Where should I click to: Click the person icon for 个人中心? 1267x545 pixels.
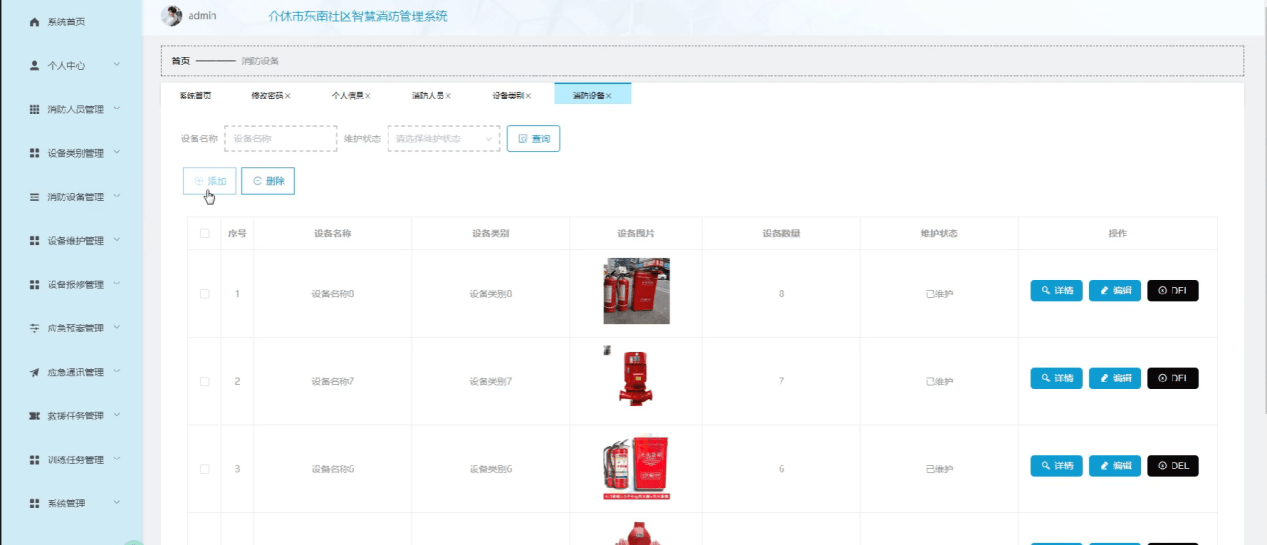click(34, 66)
